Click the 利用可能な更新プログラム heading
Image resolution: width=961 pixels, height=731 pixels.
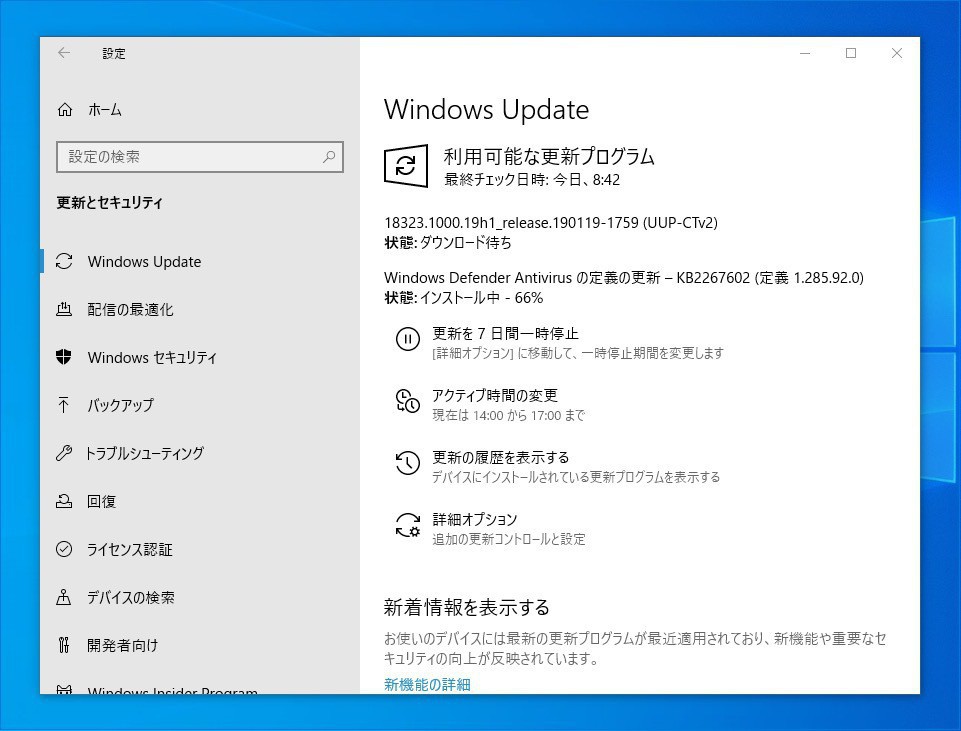[x=549, y=156]
